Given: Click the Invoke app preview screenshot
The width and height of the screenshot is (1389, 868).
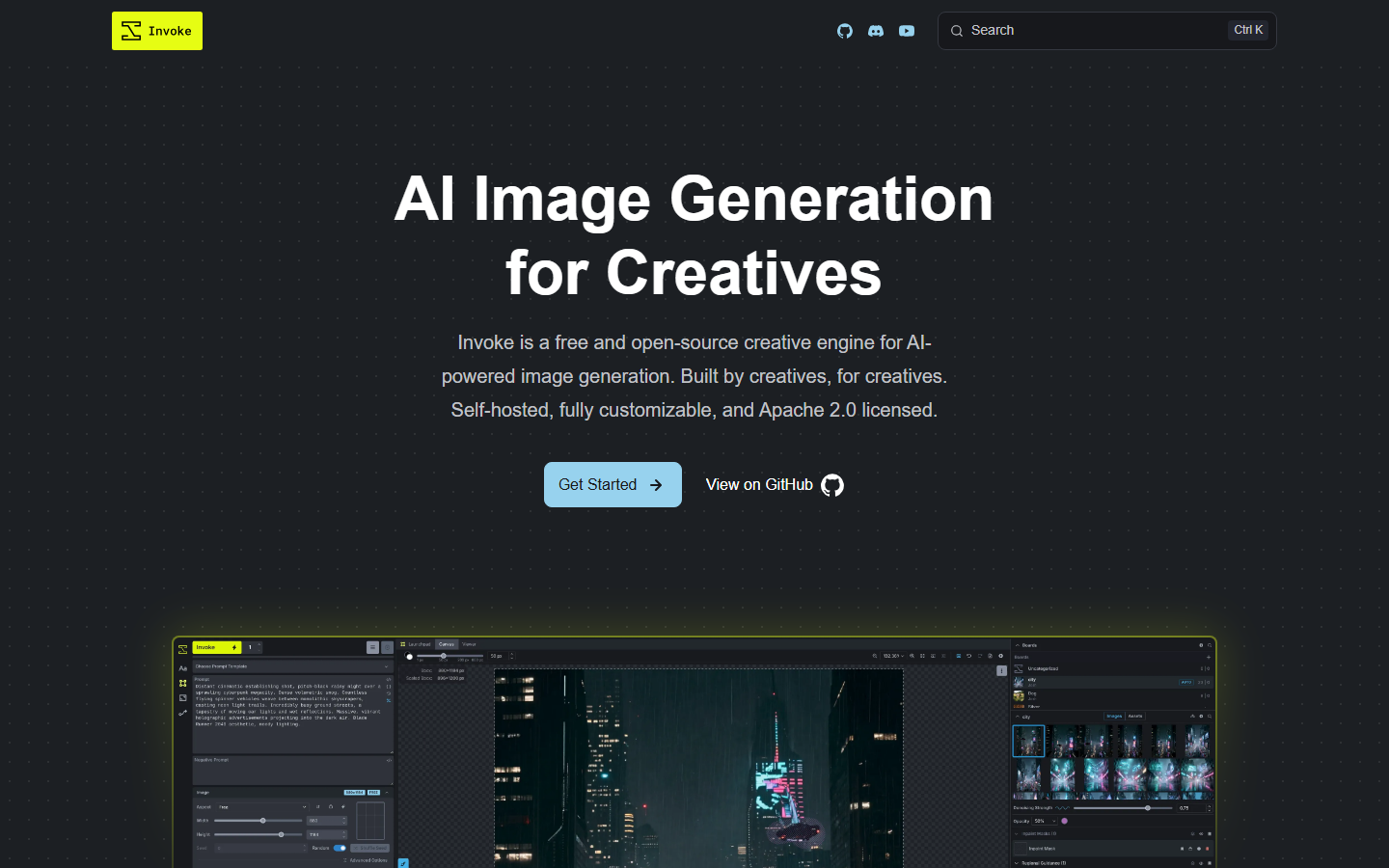Looking at the screenshot, I should click(694, 752).
